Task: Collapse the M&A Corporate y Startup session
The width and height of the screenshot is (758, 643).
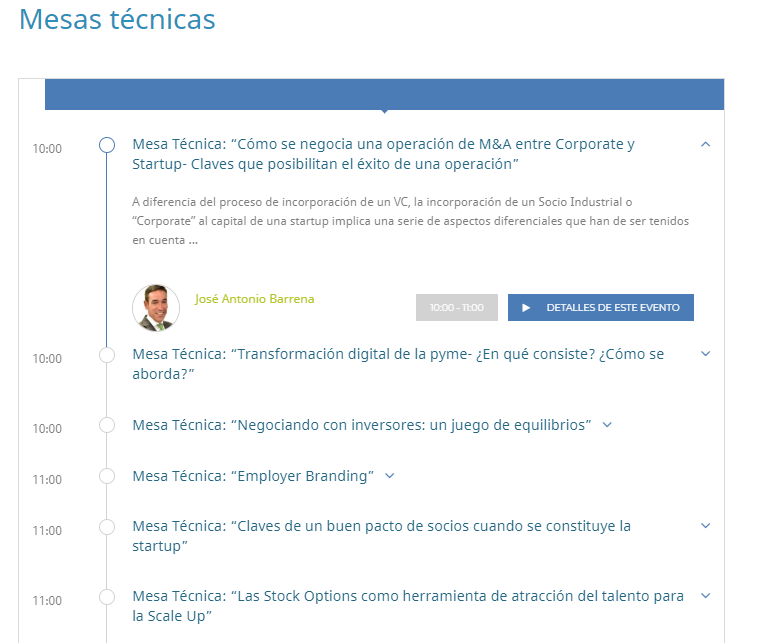Action: (x=705, y=144)
